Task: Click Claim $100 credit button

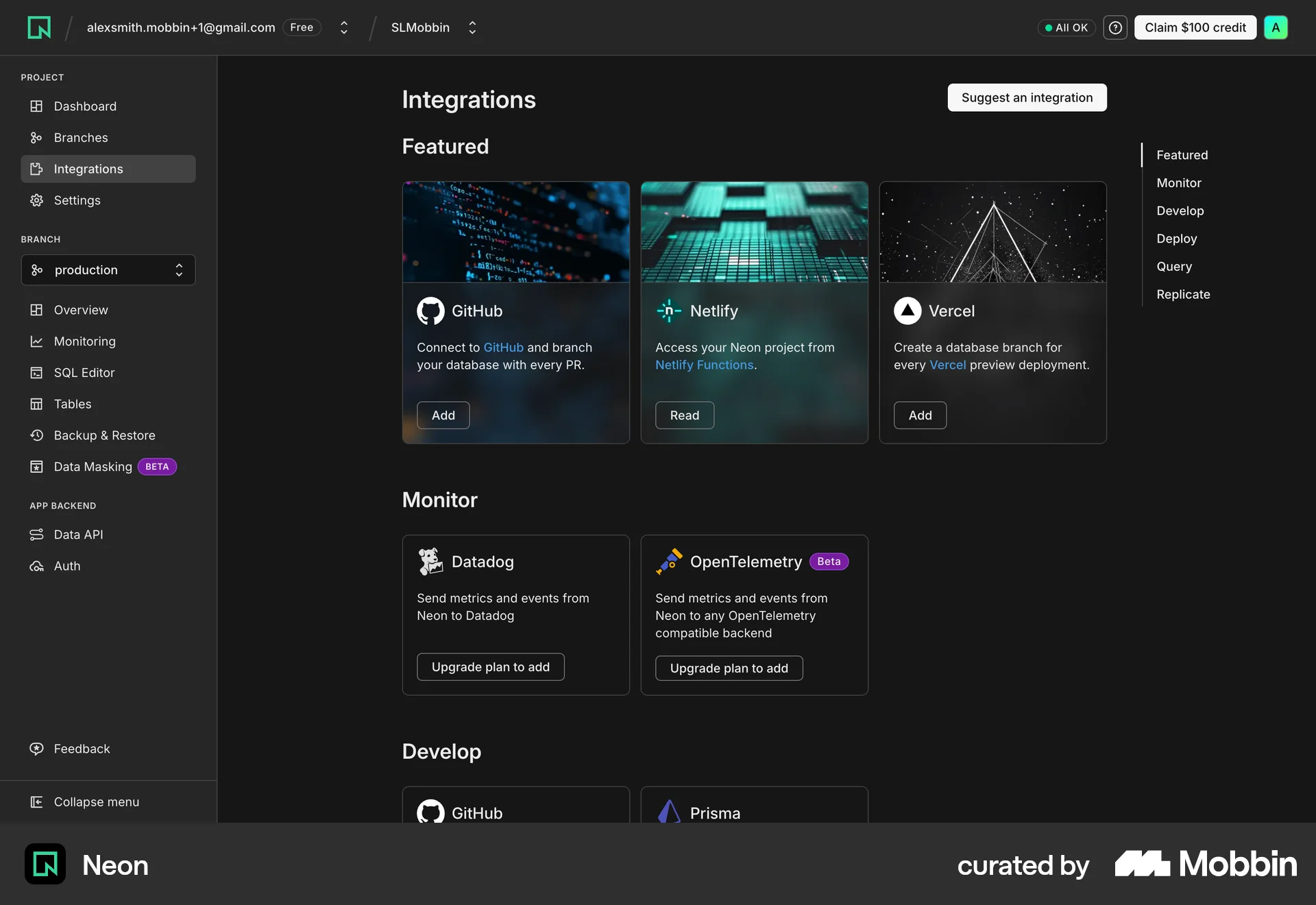Action: (x=1195, y=27)
